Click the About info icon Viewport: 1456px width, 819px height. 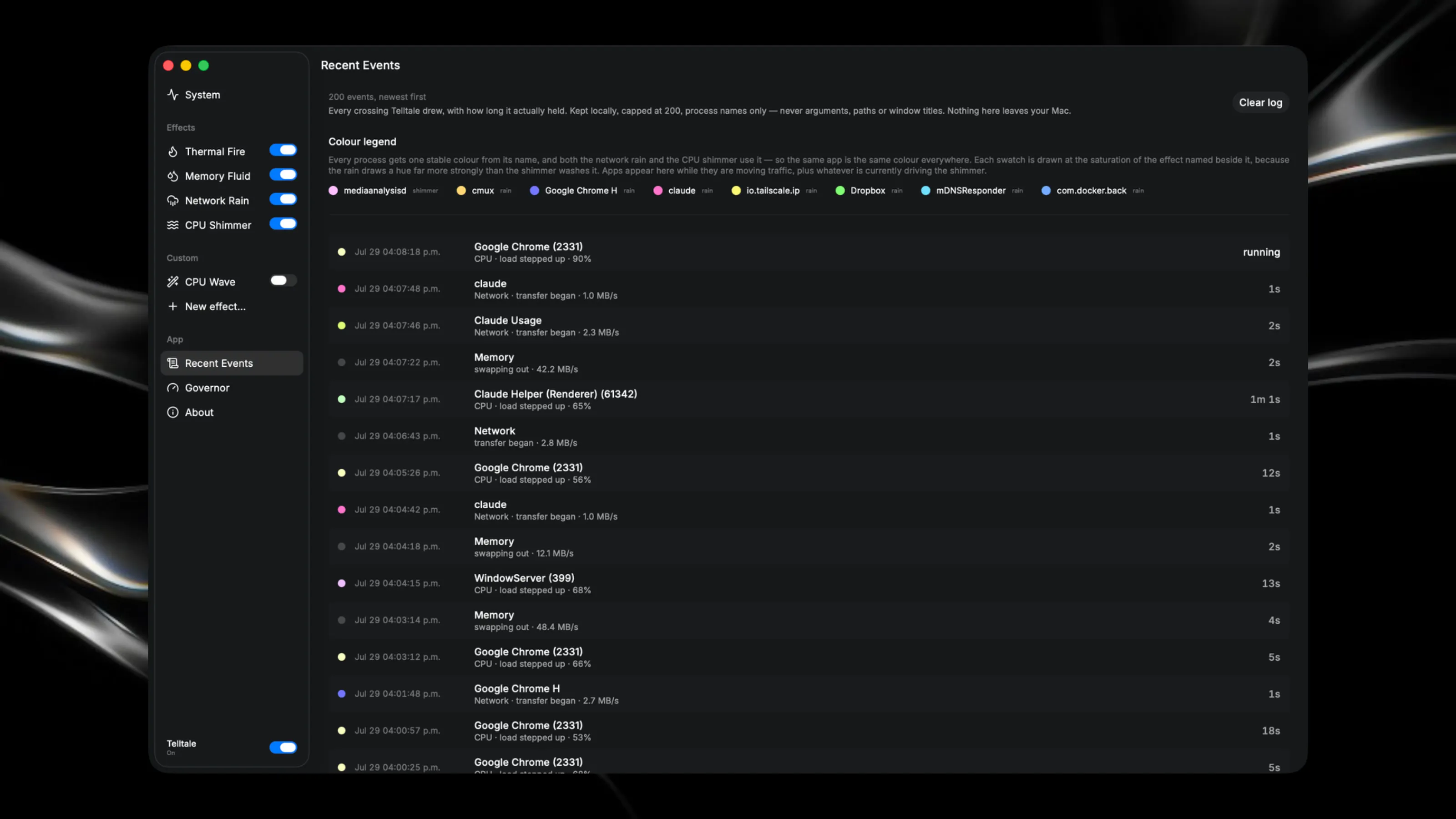click(172, 412)
